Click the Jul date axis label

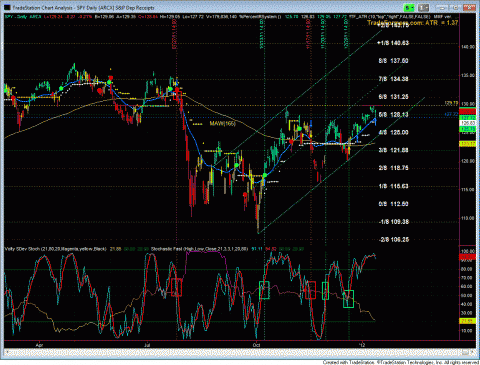pos(147,345)
